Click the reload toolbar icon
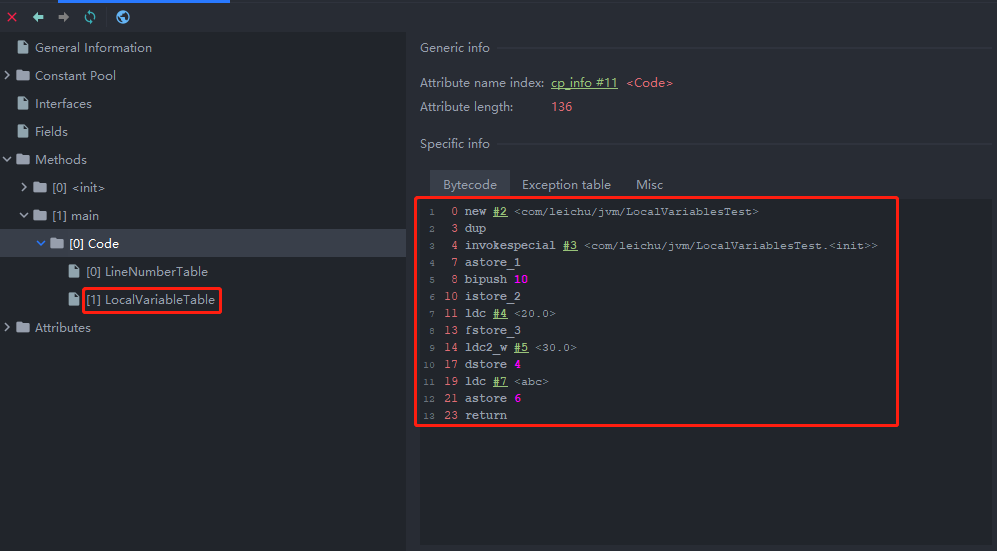Viewport: 997px width, 551px height. point(90,17)
